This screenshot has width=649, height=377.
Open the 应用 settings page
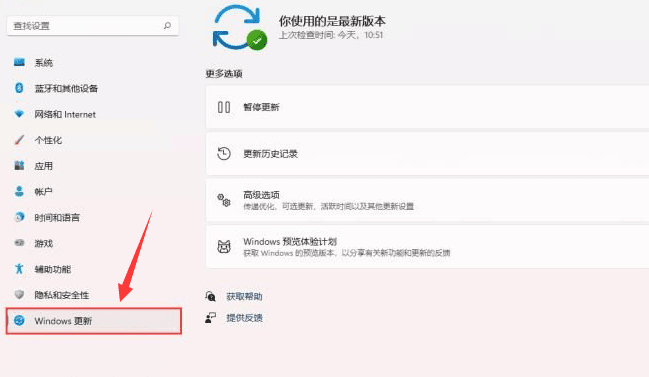(93, 166)
